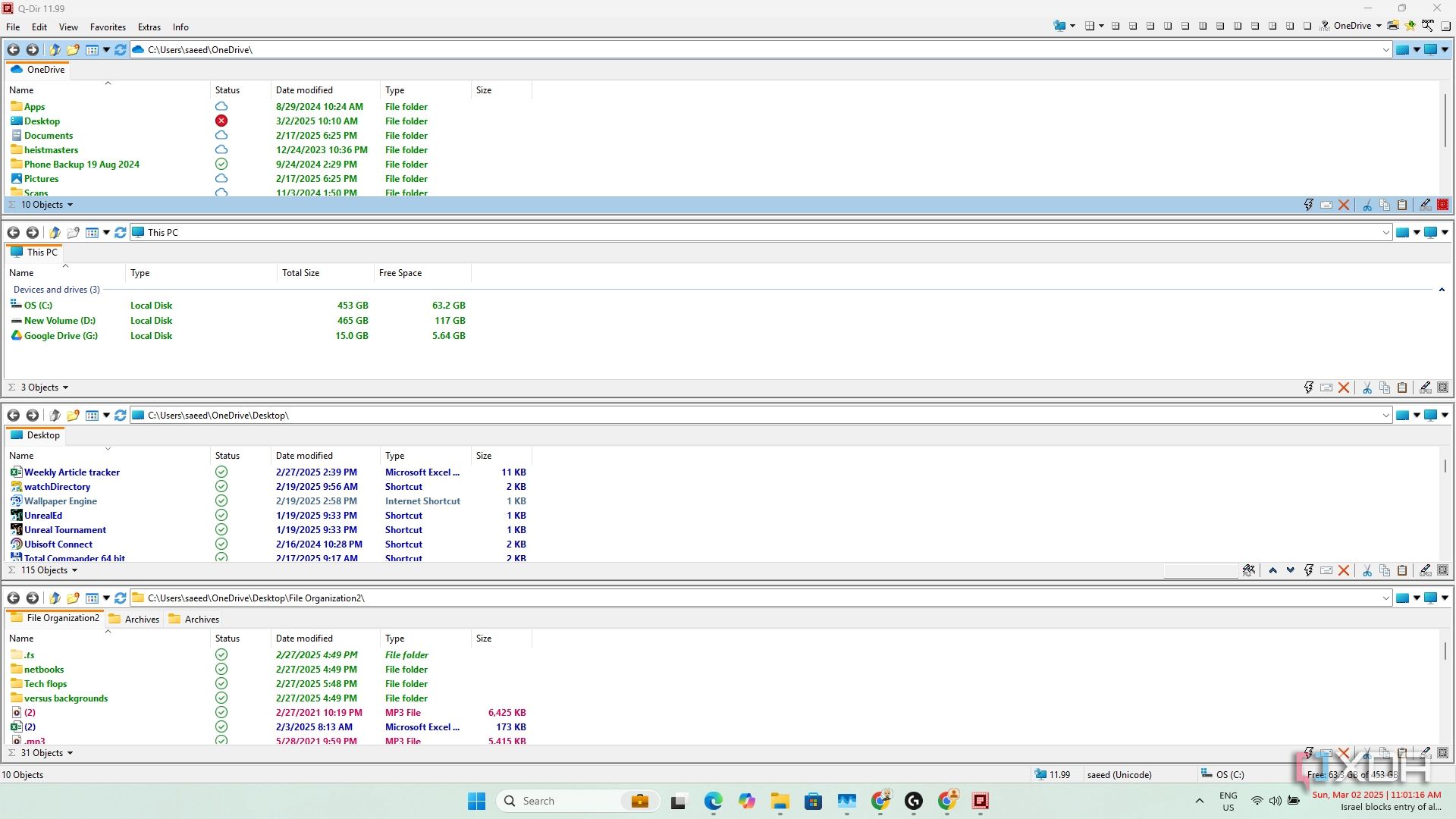1456x819 pixels.
Task: Collapse the Devices and drives group
Action: tap(1442, 290)
